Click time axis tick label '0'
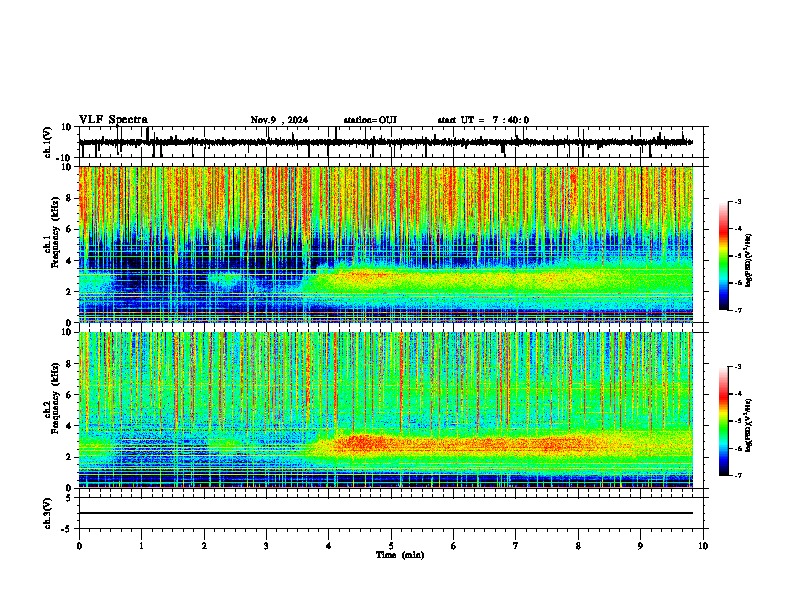This screenshot has height=612, width=792. (x=79, y=546)
